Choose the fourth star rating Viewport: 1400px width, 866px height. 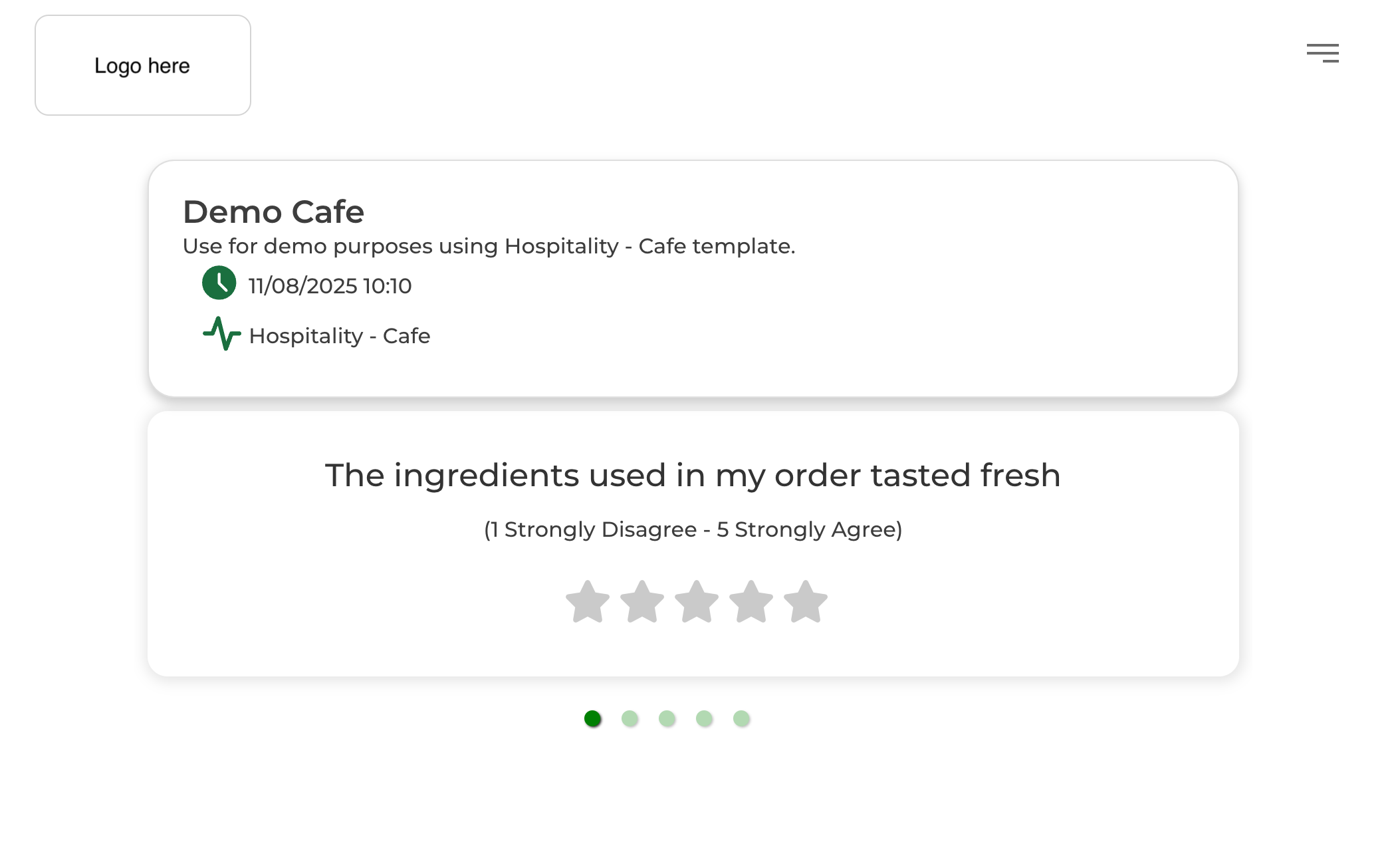pyautogui.click(x=751, y=603)
